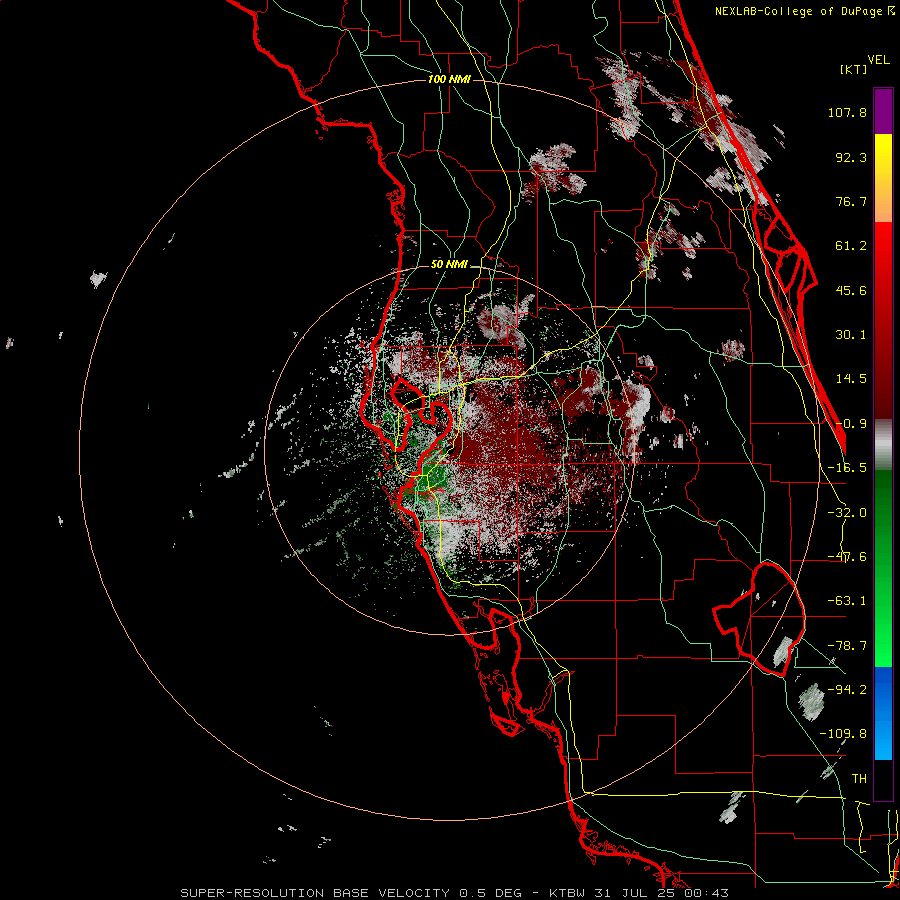
Task: Click the NEXLAB-College of DuPage credit text
Action: tap(805, 11)
